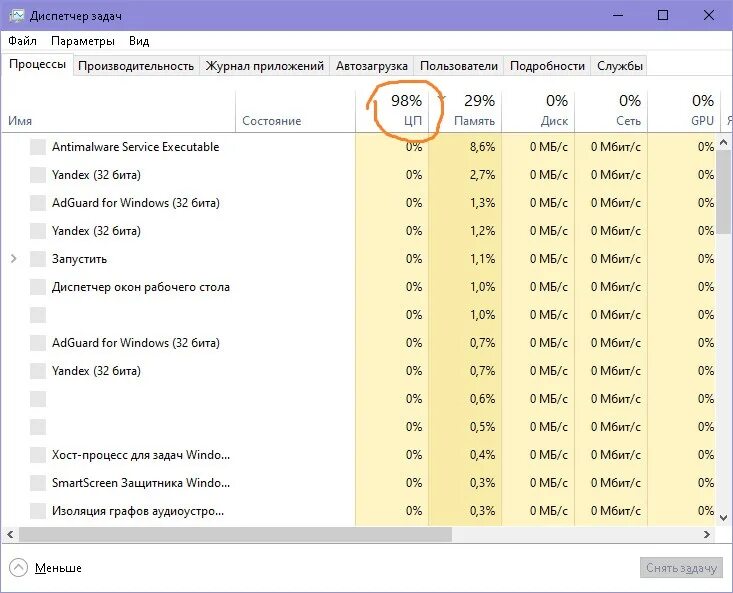
Task: Sort processes by GPU column
Action: click(x=684, y=111)
